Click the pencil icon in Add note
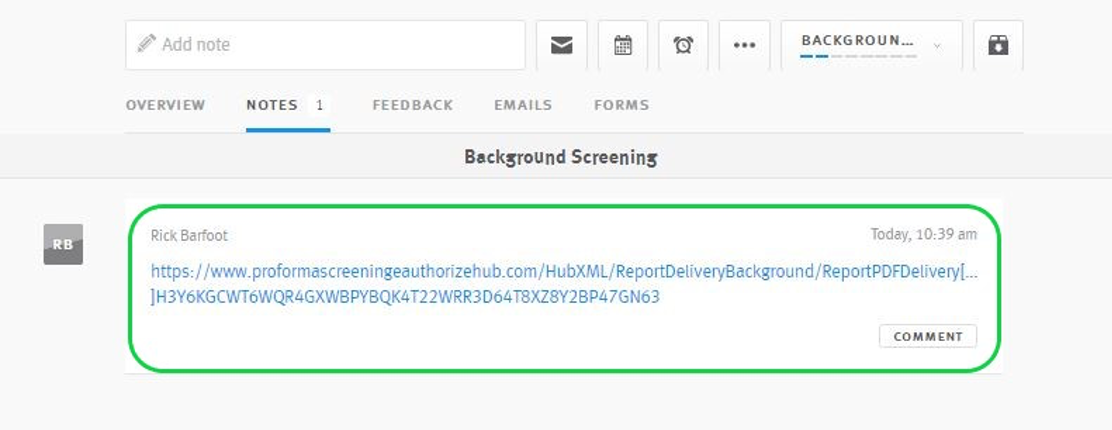 tap(147, 44)
